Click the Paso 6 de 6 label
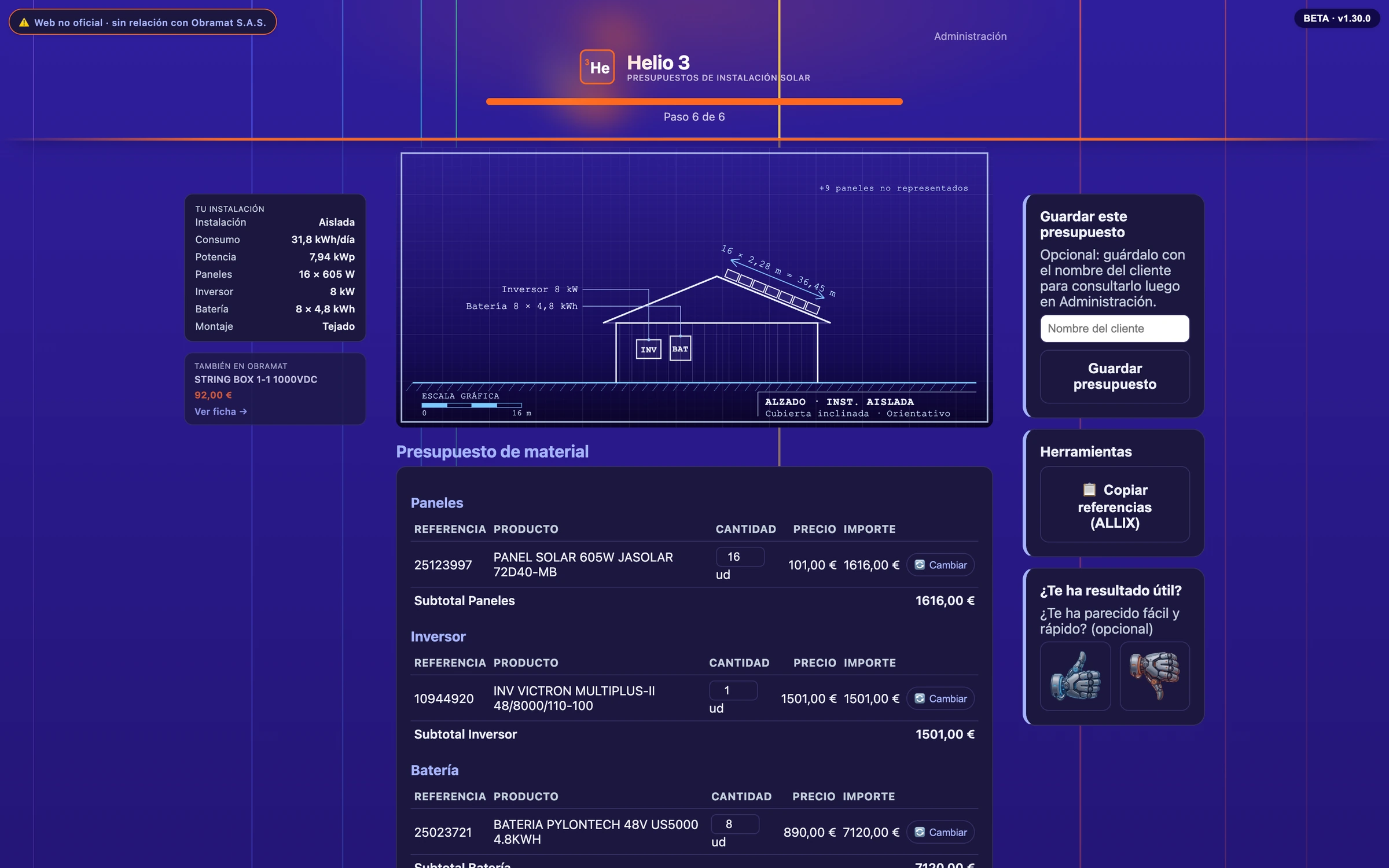 [x=694, y=117]
